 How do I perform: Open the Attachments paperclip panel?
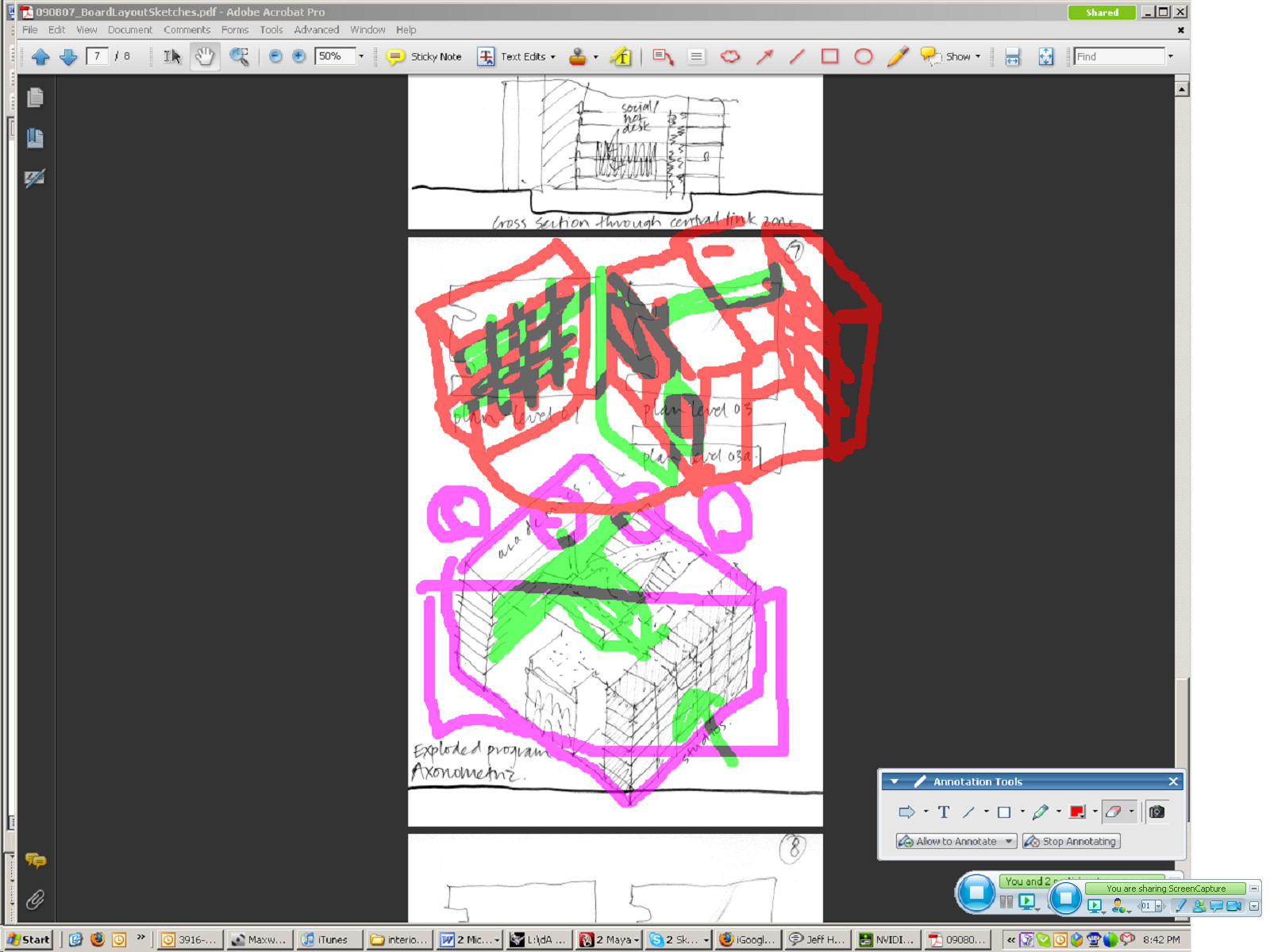[35, 900]
